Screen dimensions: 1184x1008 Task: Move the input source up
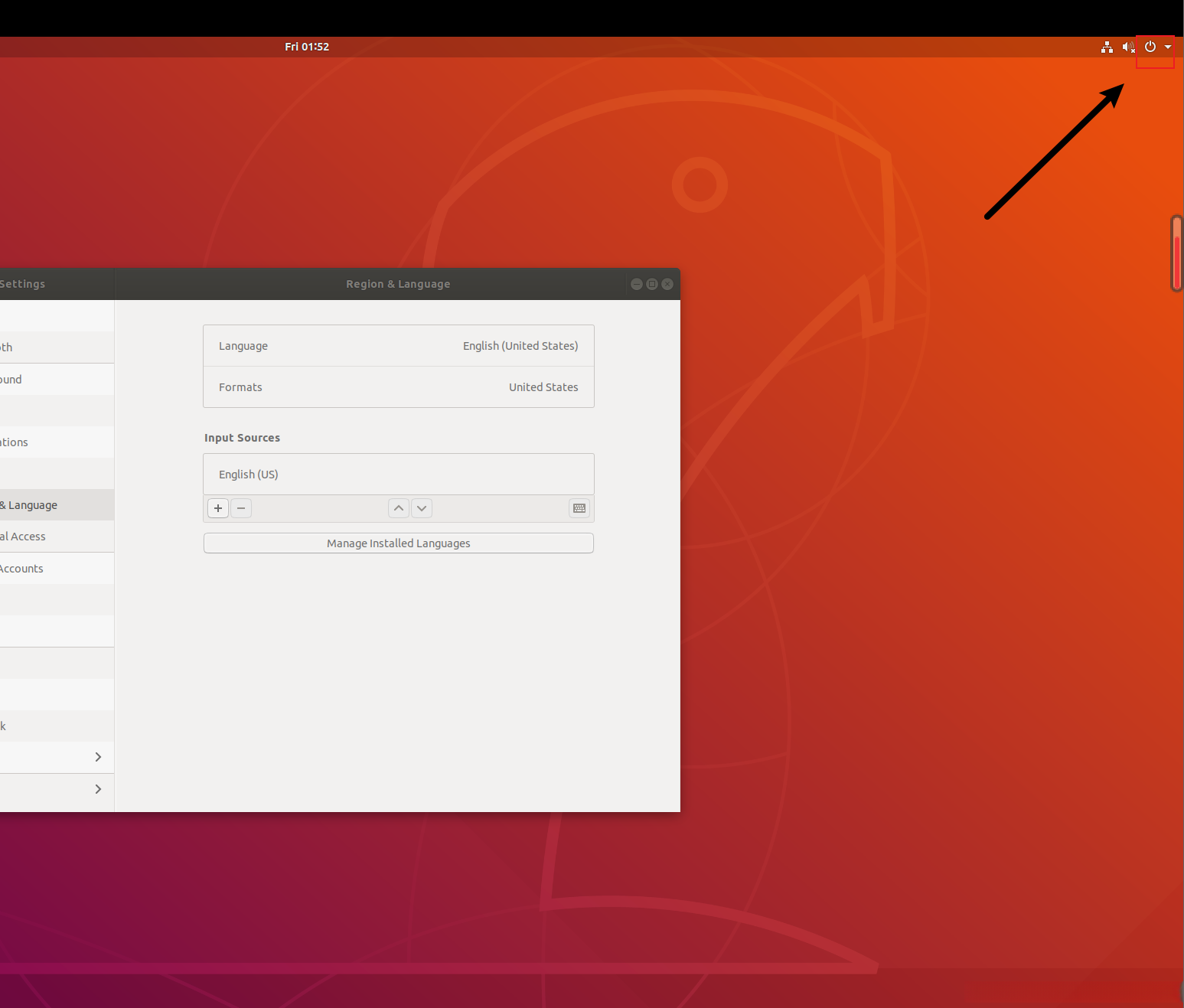(x=399, y=508)
